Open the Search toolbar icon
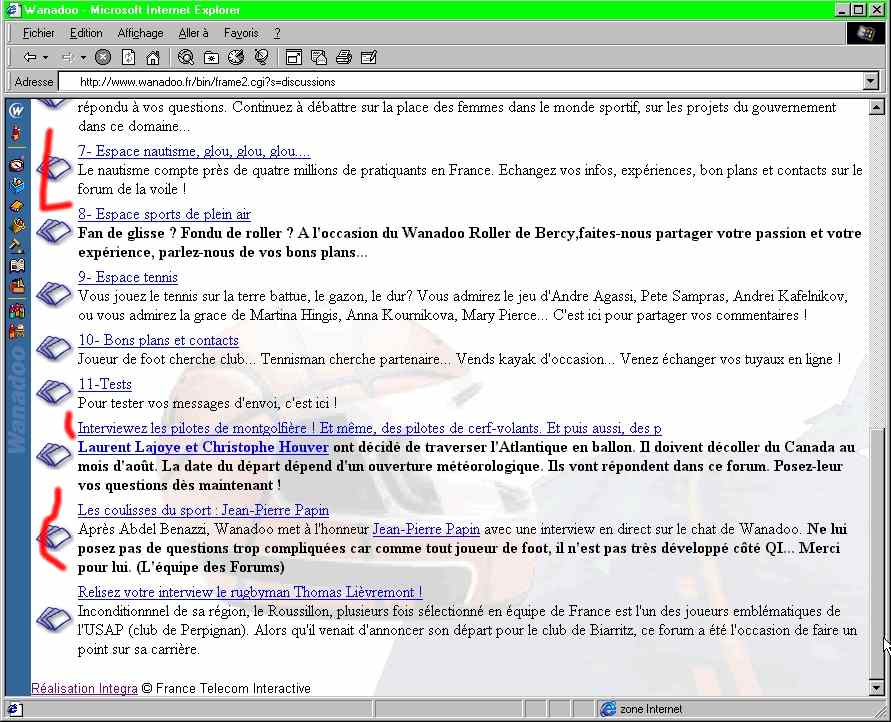Screen dimensions: 891x722 click(x=186, y=57)
